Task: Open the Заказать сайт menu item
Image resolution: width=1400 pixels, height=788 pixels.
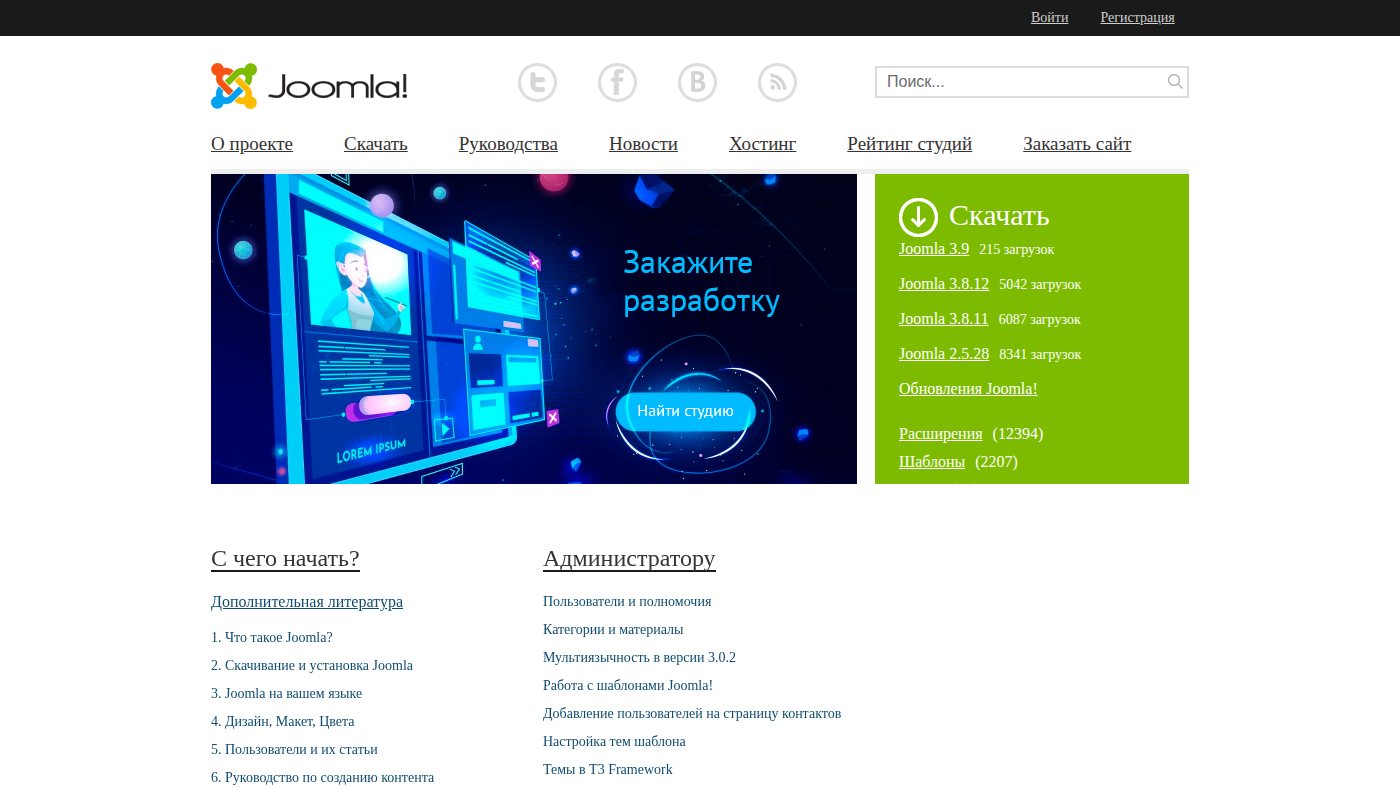Action: pos(1077,144)
